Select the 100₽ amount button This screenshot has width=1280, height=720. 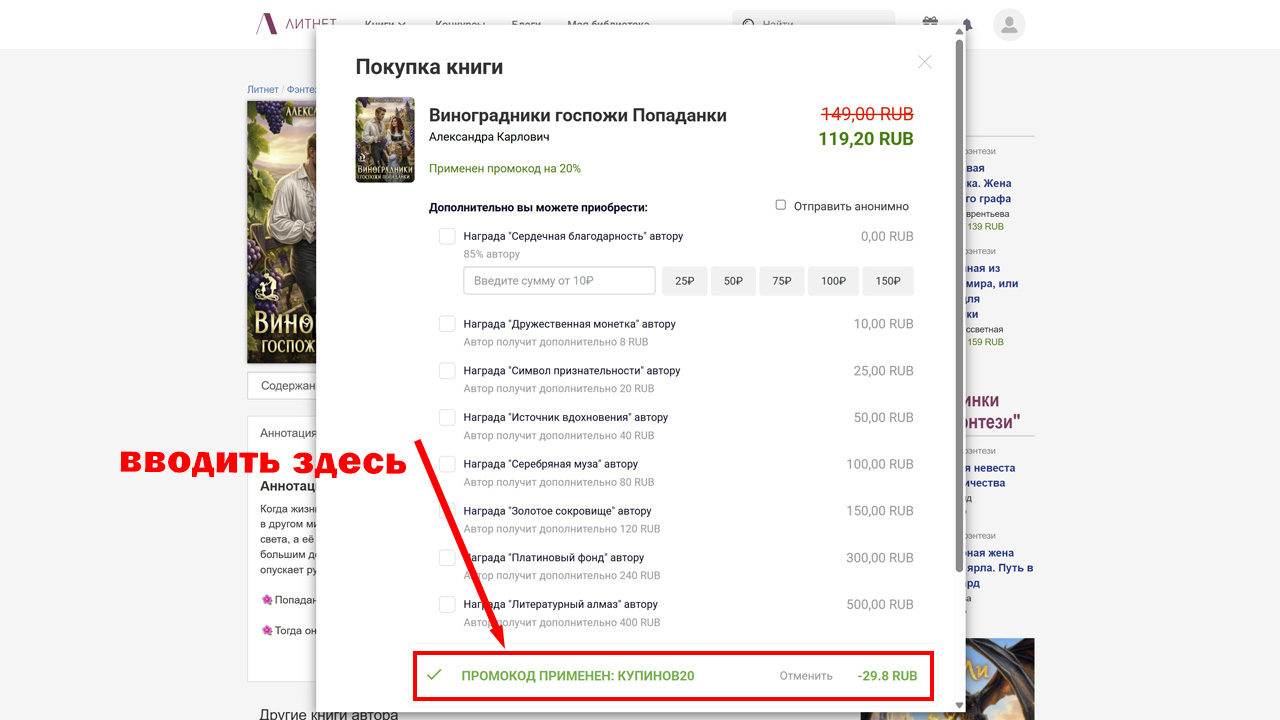[x=833, y=281]
